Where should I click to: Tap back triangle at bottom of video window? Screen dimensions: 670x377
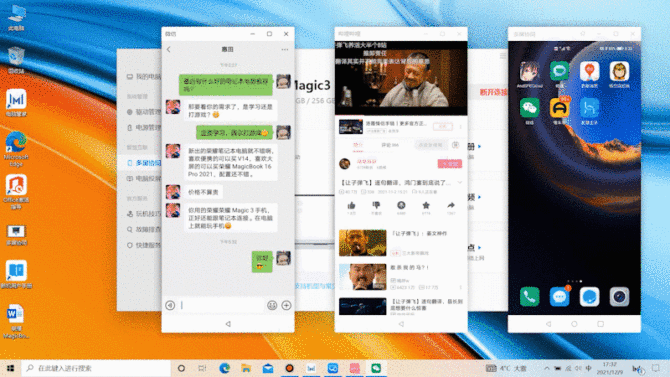pos(401,324)
